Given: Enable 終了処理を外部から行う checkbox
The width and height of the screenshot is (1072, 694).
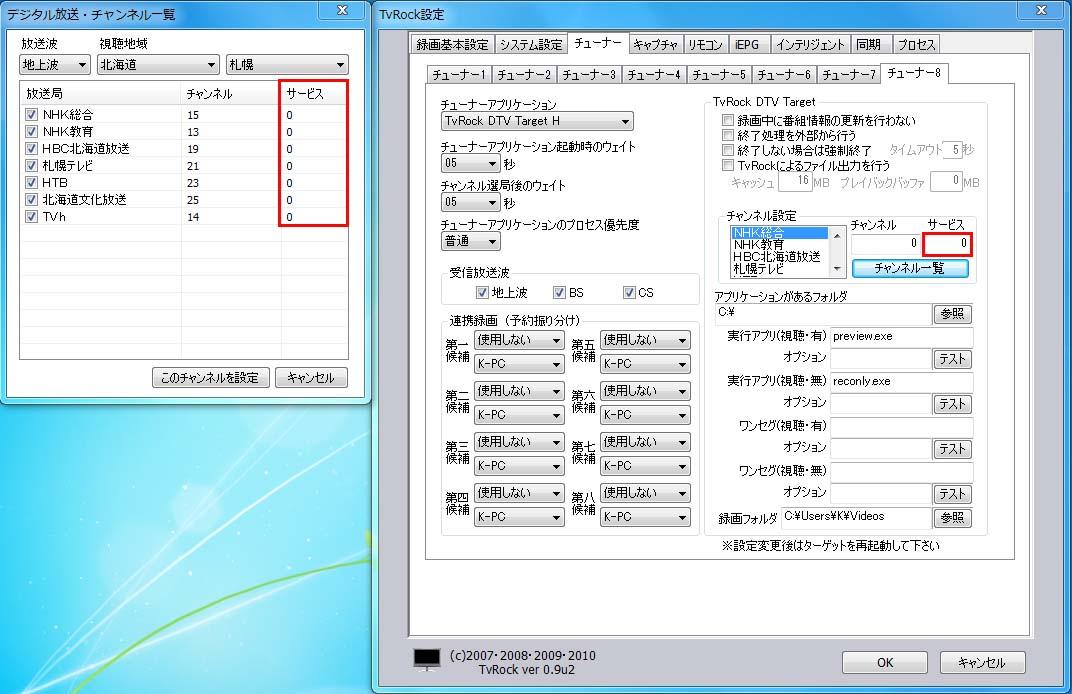Looking at the screenshot, I should 728,135.
